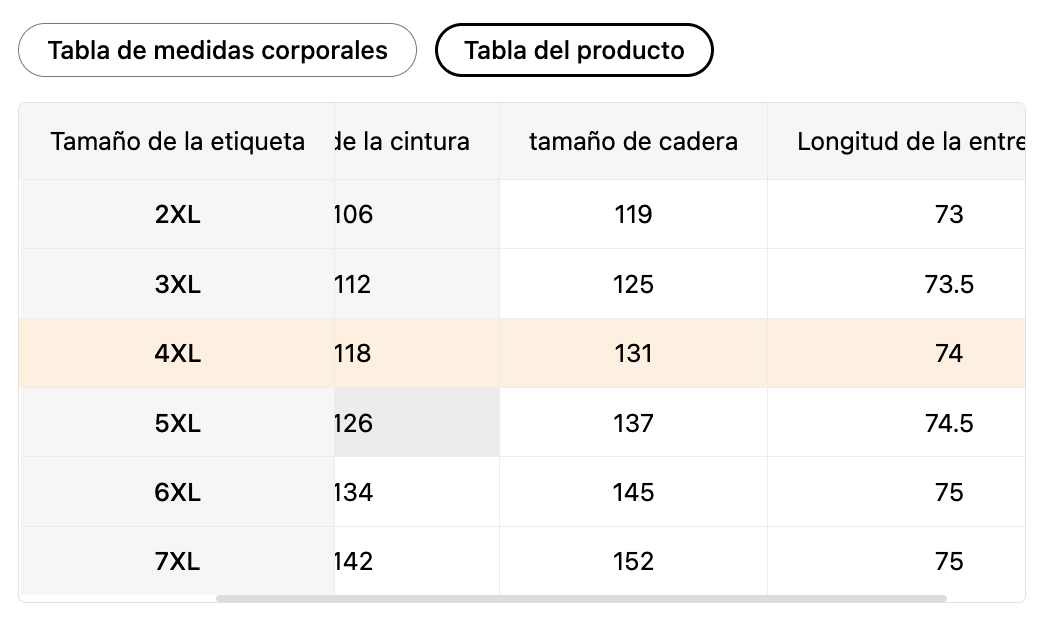Select the highlighted 4XL row label
This screenshot has width=1054, height=642.
tap(178, 354)
